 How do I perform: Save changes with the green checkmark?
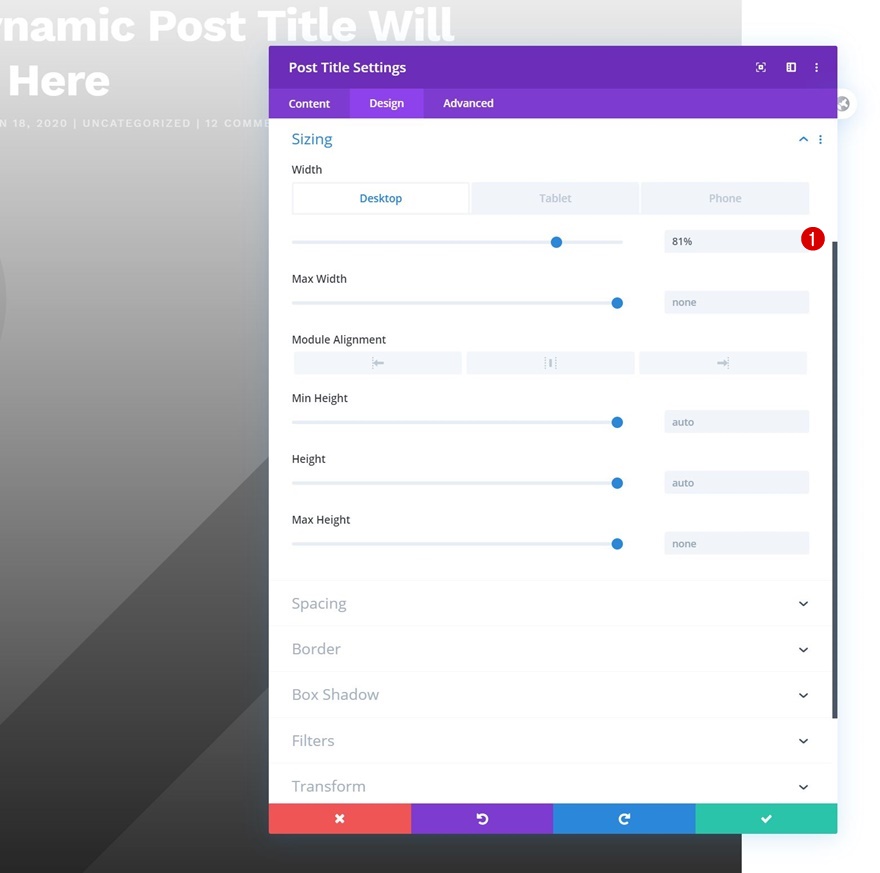(766, 819)
